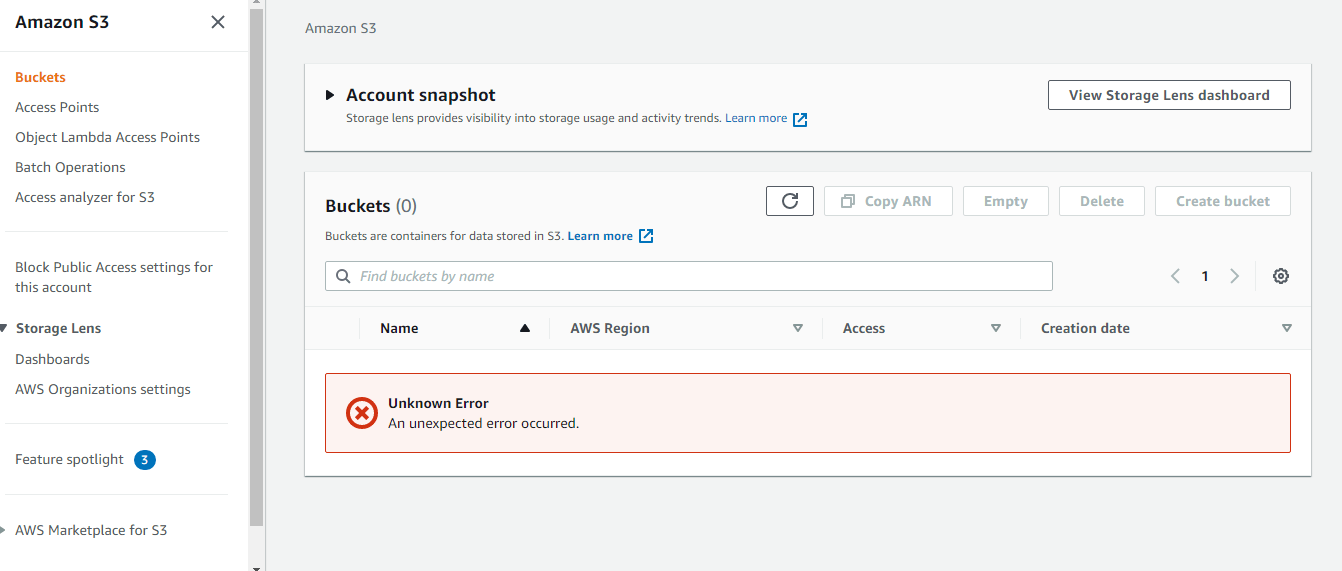Open Storage Lens Dashboards
This screenshot has height=571, width=1342.
(x=52, y=359)
